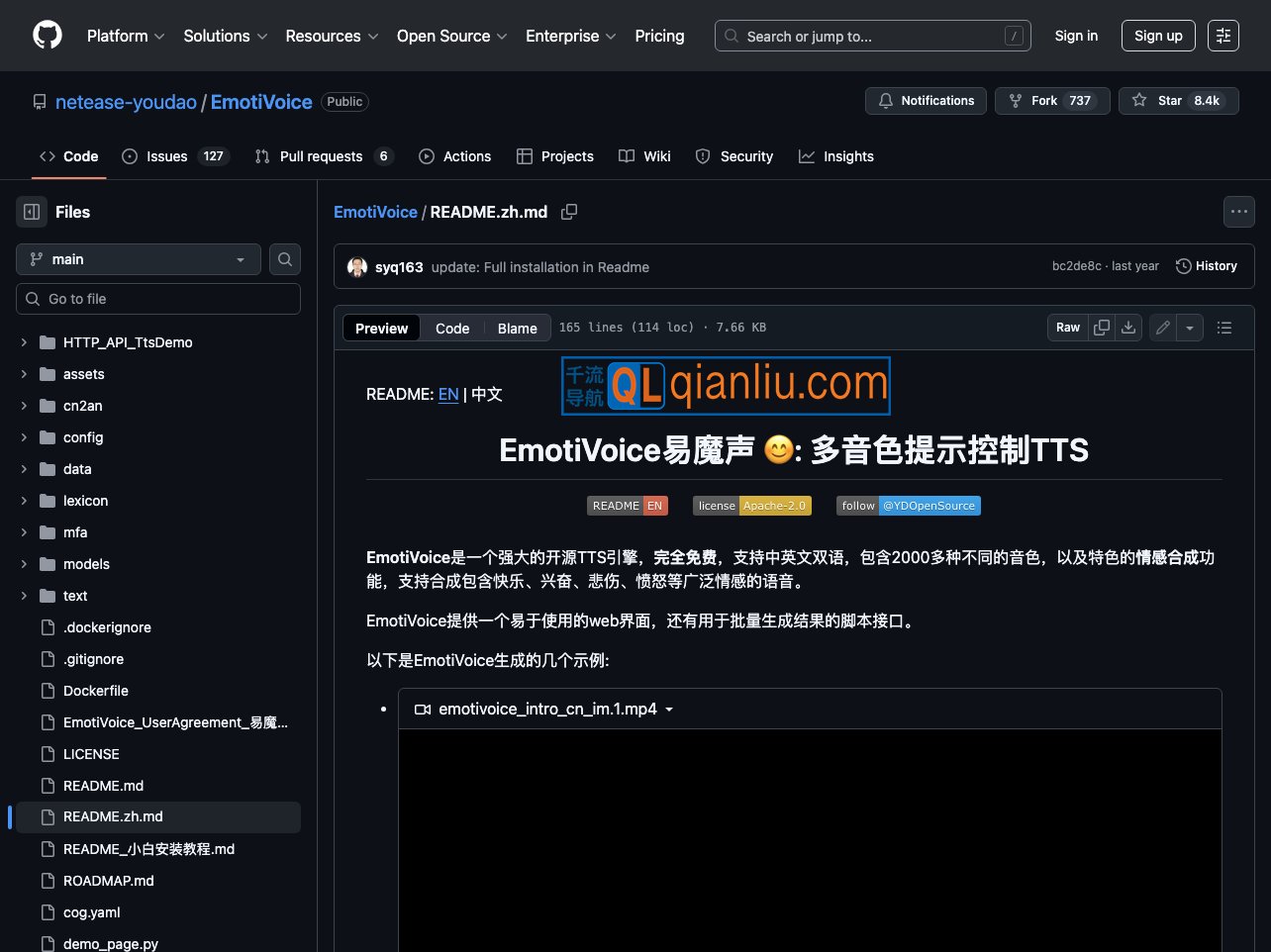Collapse the Files side panel
The width and height of the screenshot is (1271, 952).
coord(31,212)
